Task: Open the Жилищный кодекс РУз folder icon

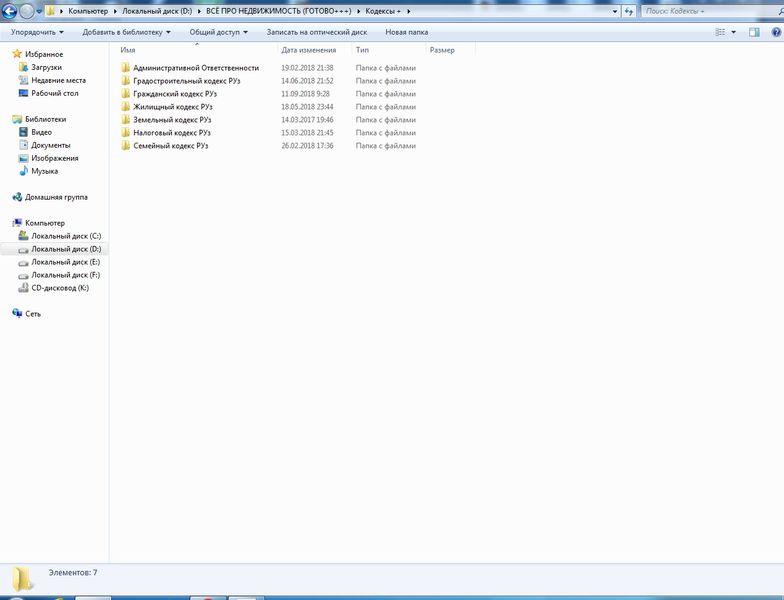Action: [x=126, y=107]
